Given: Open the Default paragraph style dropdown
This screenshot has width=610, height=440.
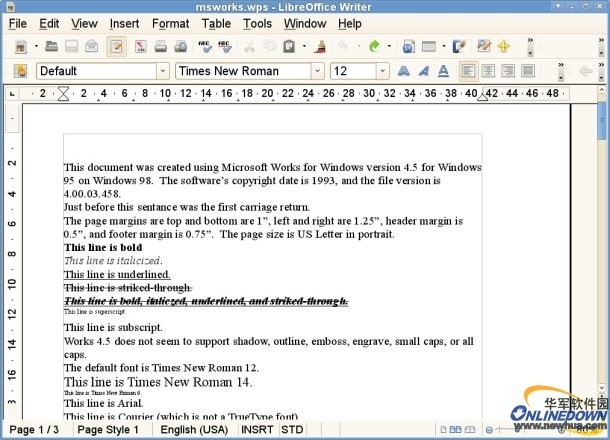Looking at the screenshot, I should click(x=163, y=71).
